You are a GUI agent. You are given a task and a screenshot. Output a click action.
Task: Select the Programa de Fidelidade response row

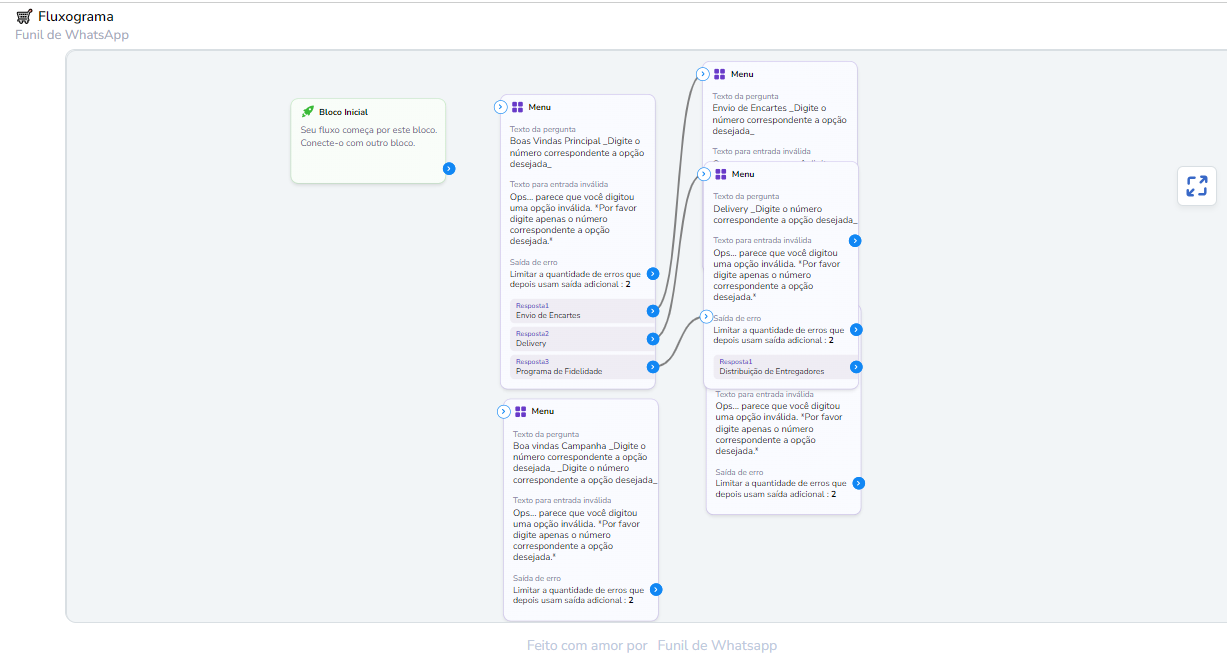pos(577,367)
